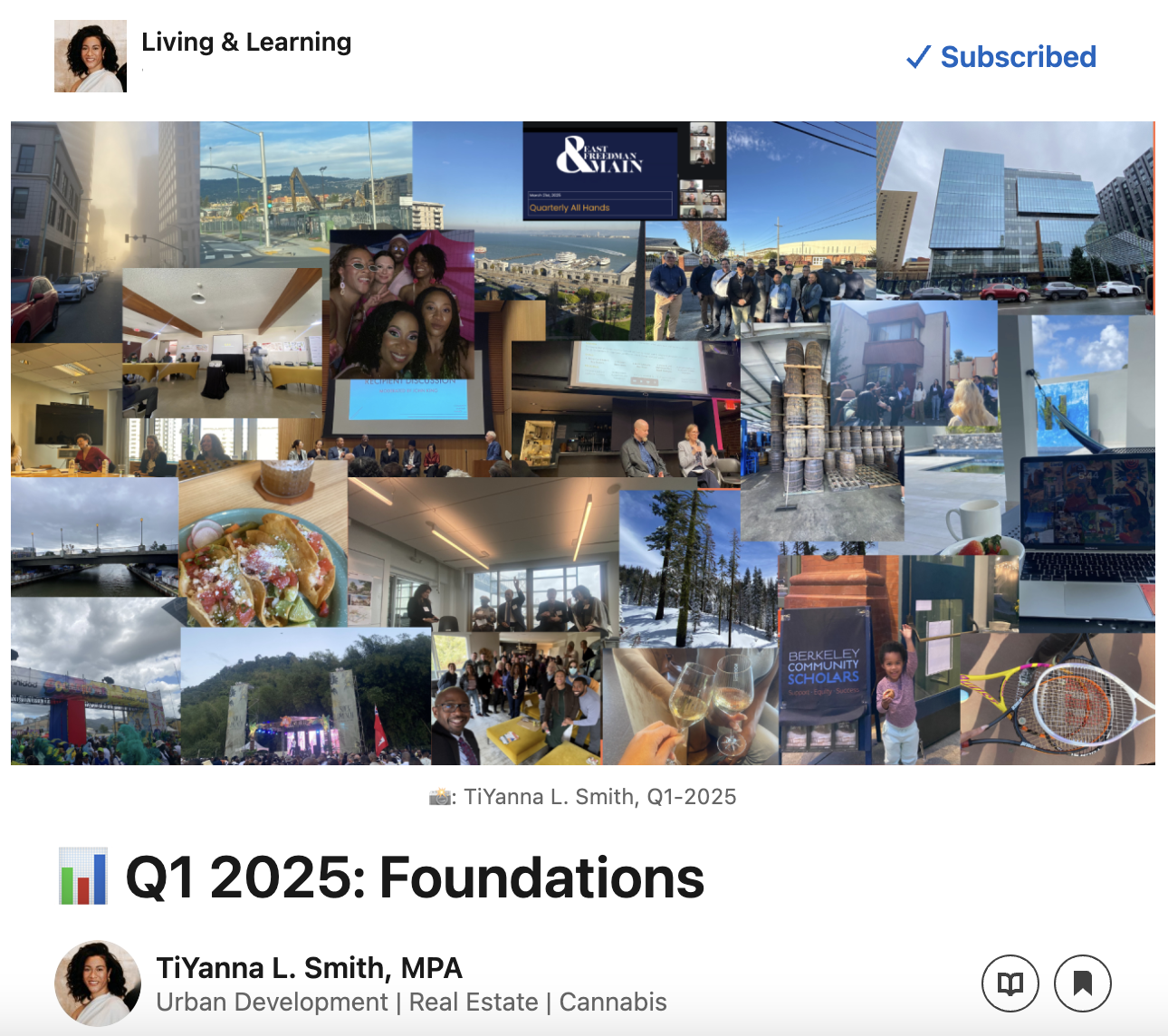Click the bookmark save icon
Image resolution: width=1168 pixels, height=1036 pixels.
(x=1082, y=983)
